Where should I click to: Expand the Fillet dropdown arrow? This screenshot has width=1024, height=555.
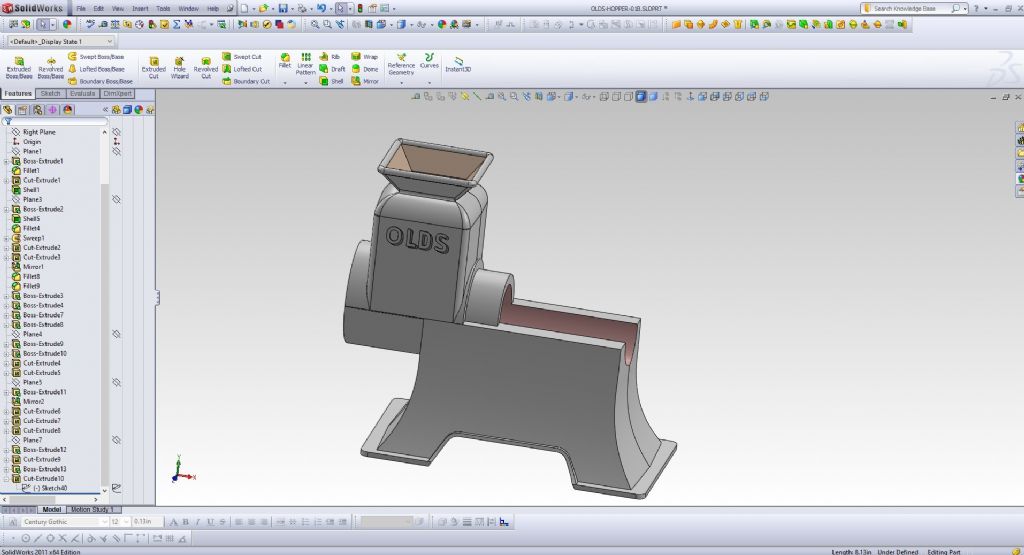pyautogui.click(x=285, y=83)
